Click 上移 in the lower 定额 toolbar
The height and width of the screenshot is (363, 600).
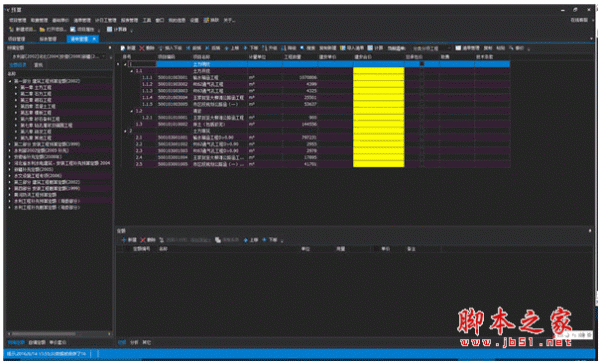pos(251,240)
